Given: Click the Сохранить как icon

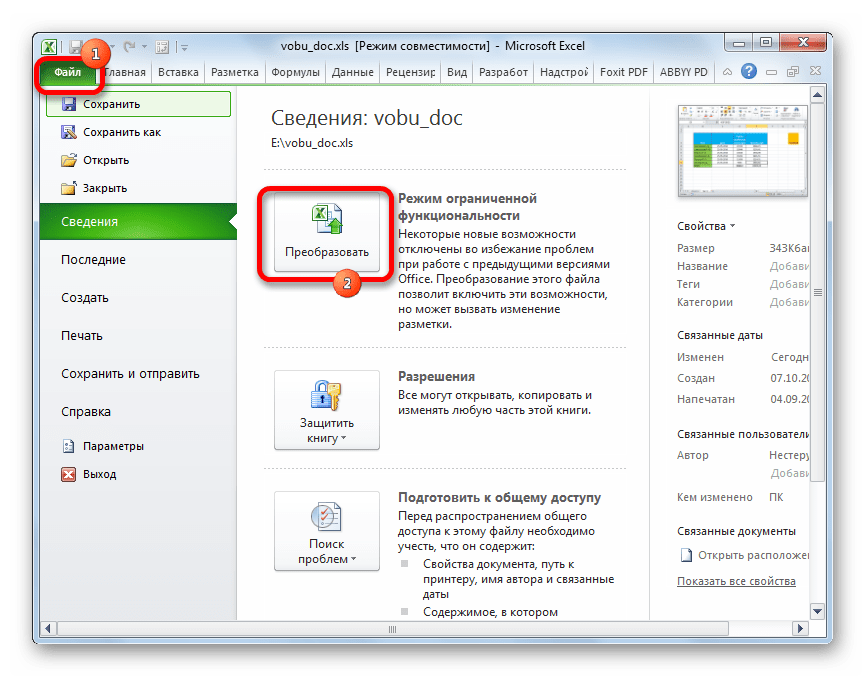Looking at the screenshot, I should tap(68, 133).
